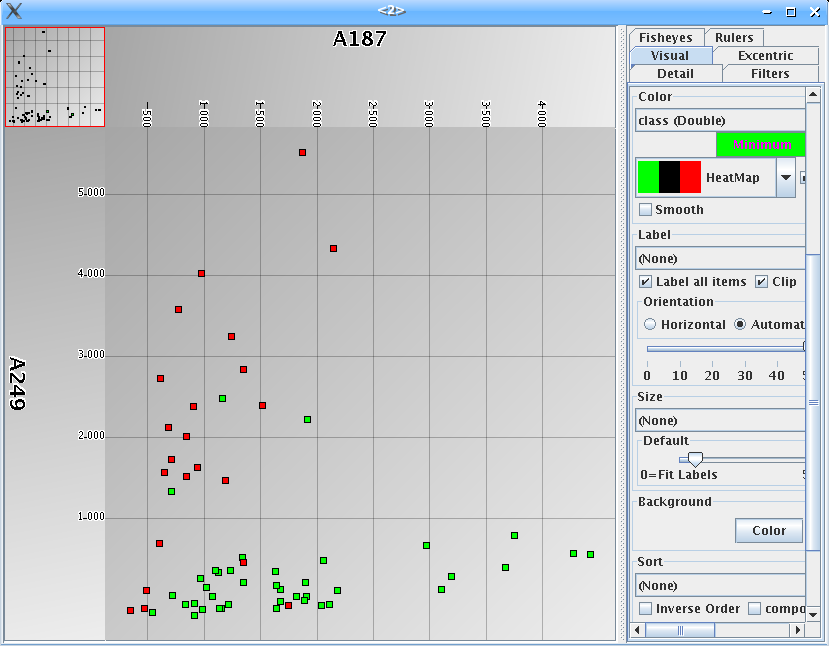Image resolution: width=829 pixels, height=646 pixels.
Task: Open the Excentric tab
Action: [766, 56]
